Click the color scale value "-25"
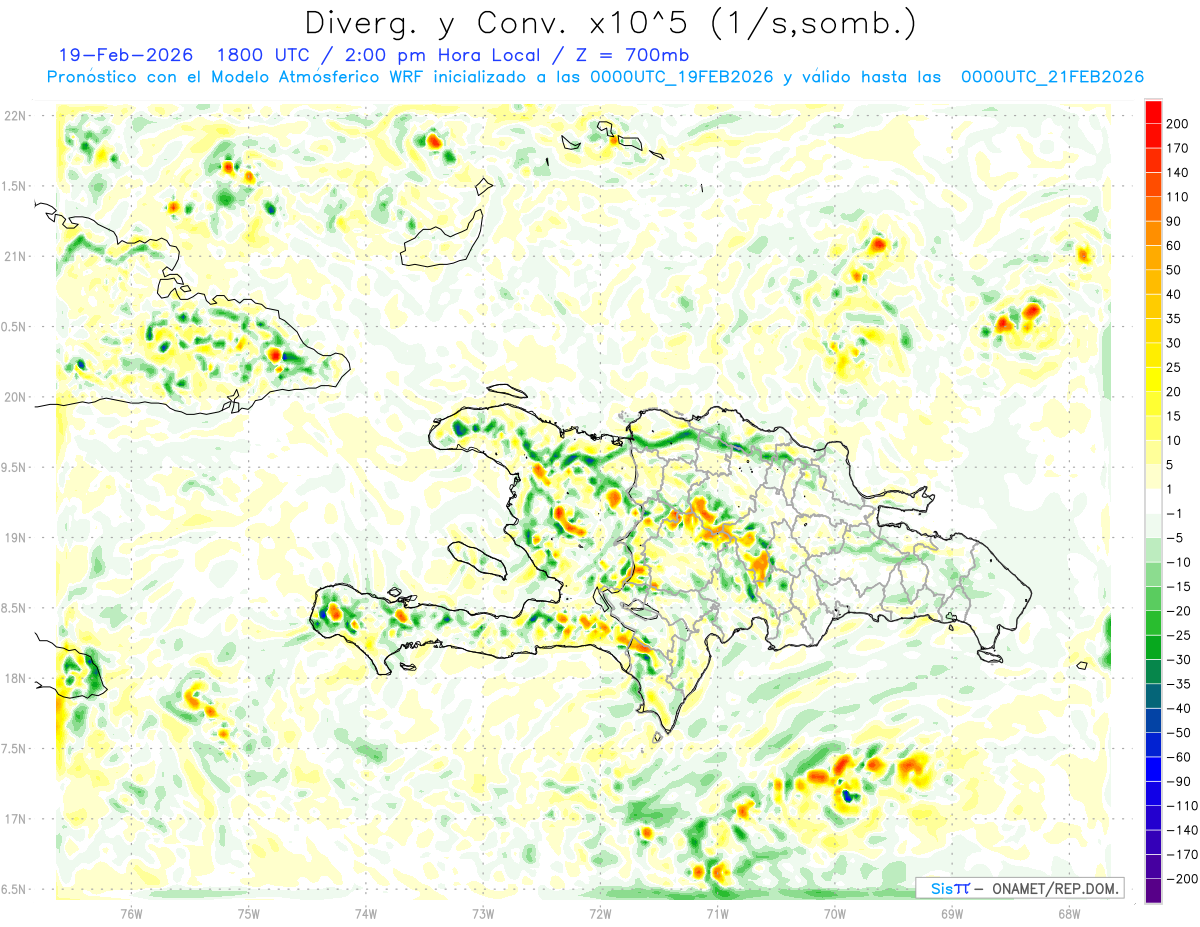This screenshot has width=1200, height=927. 1180,636
